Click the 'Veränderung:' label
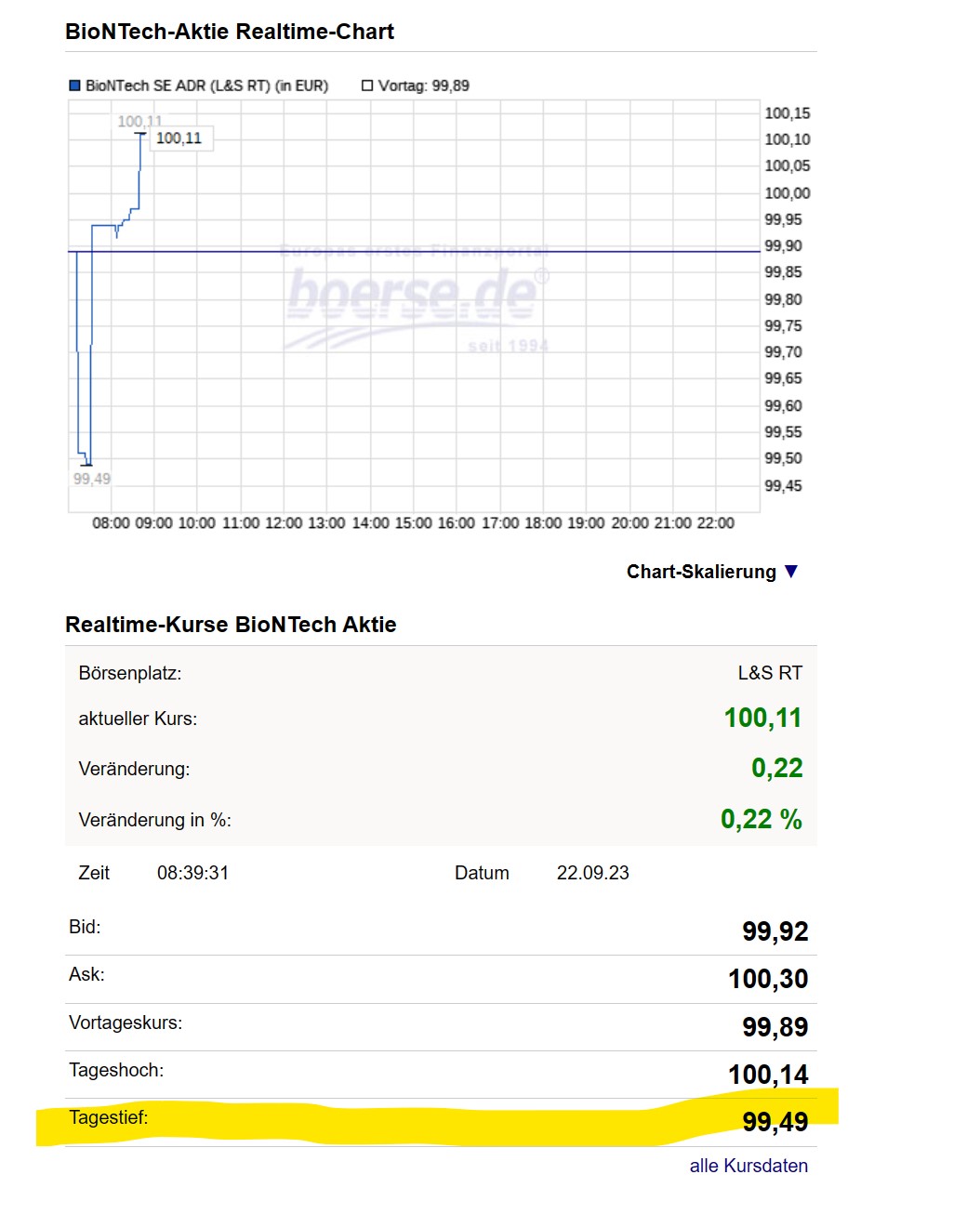 tap(134, 769)
